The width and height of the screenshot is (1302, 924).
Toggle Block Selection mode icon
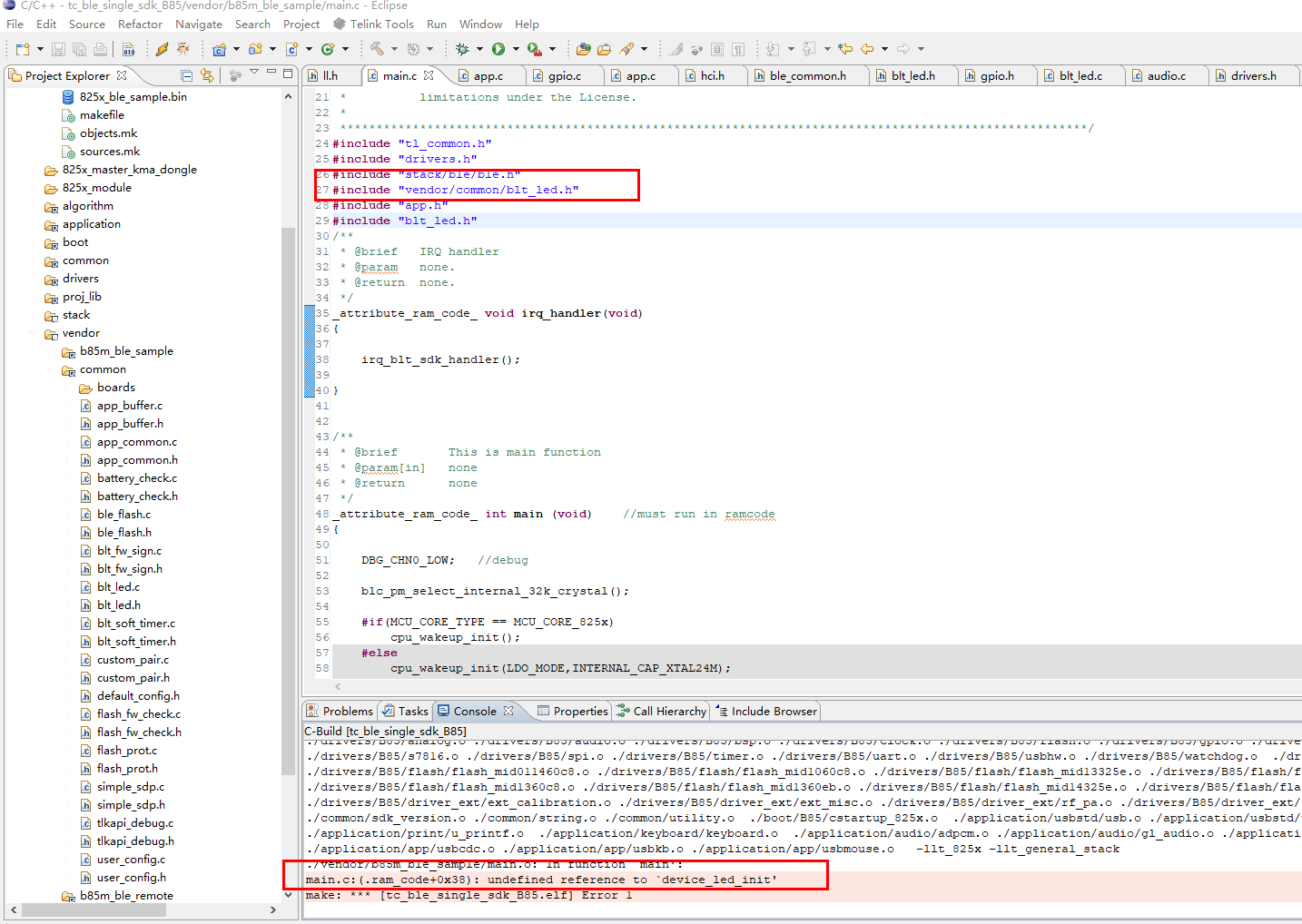pyautogui.click(x=717, y=49)
